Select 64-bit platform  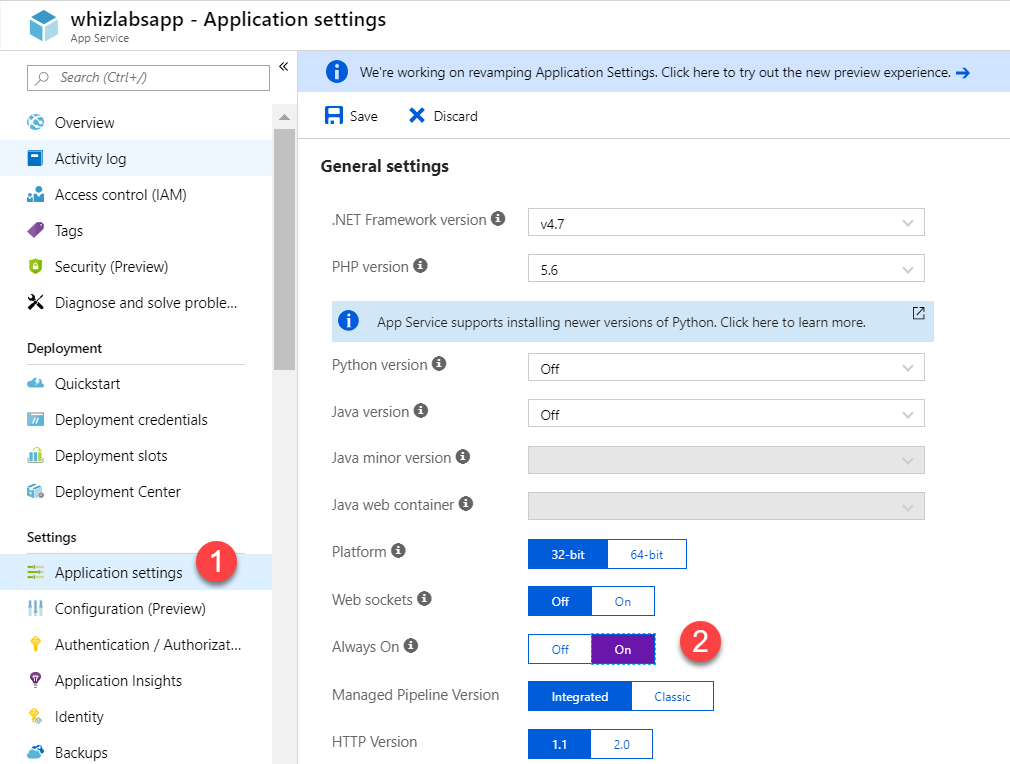tap(647, 554)
